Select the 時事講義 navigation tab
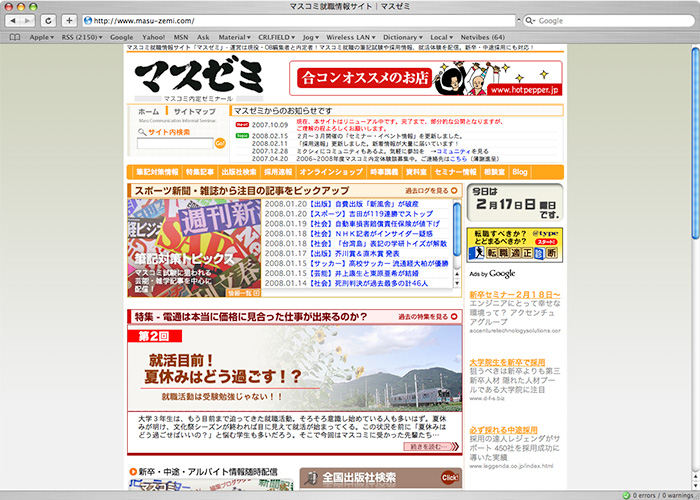The image size is (700, 500). coord(384,172)
